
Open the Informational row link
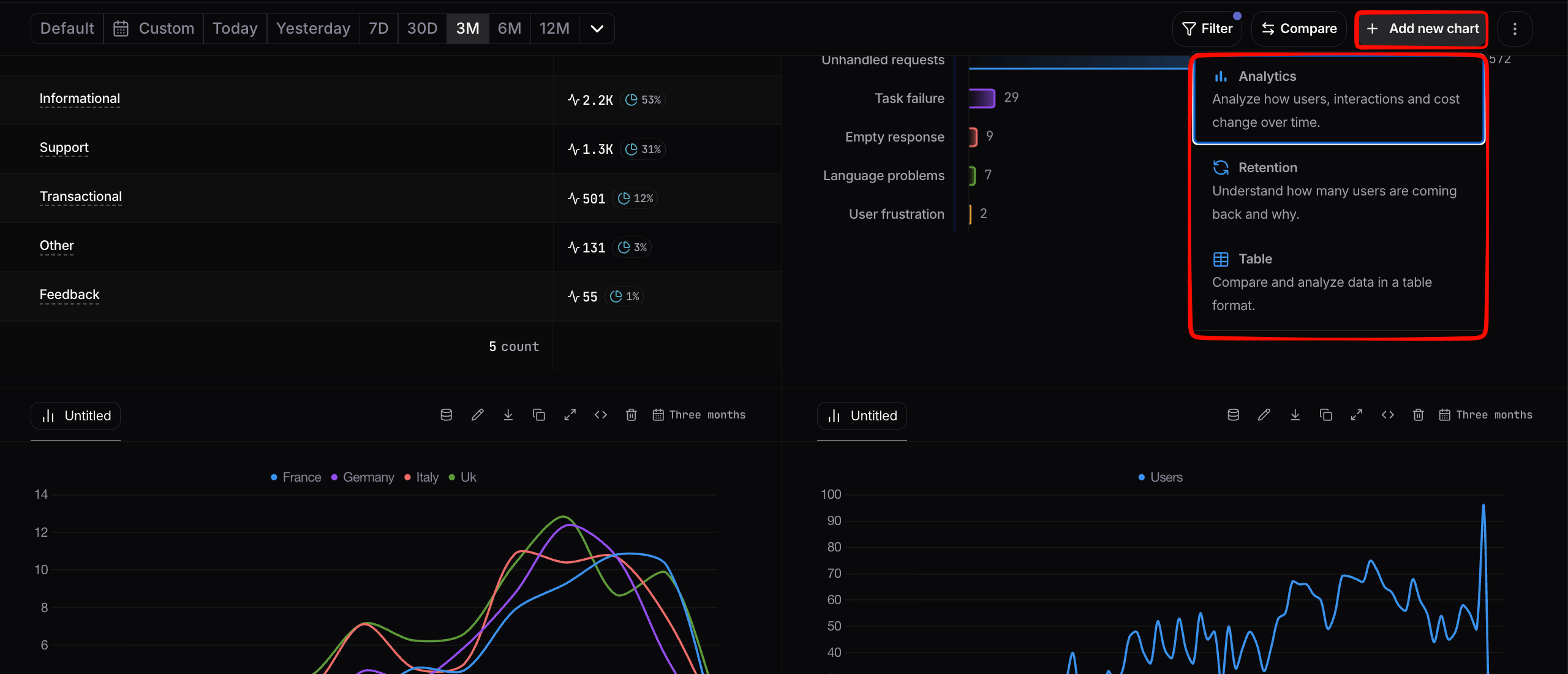coord(80,99)
